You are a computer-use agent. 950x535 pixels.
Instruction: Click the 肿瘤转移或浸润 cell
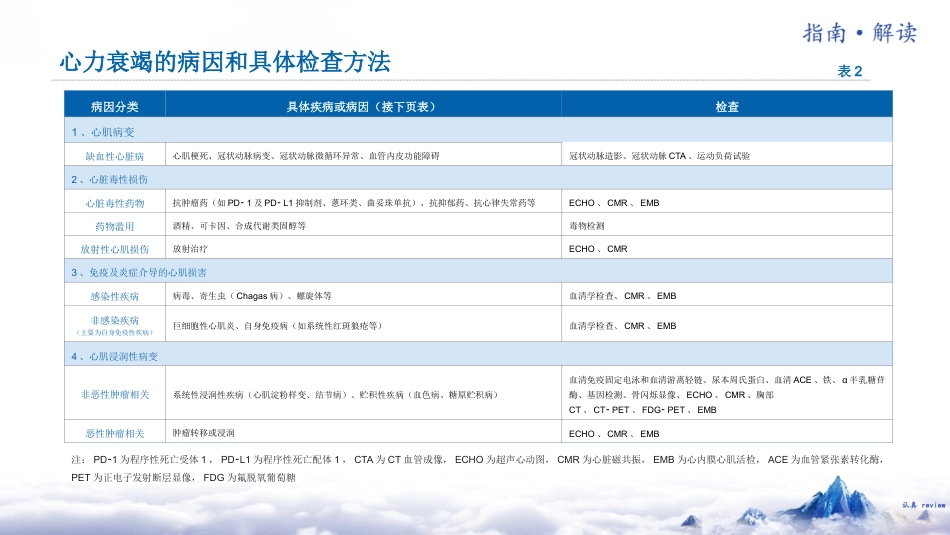click(363, 433)
